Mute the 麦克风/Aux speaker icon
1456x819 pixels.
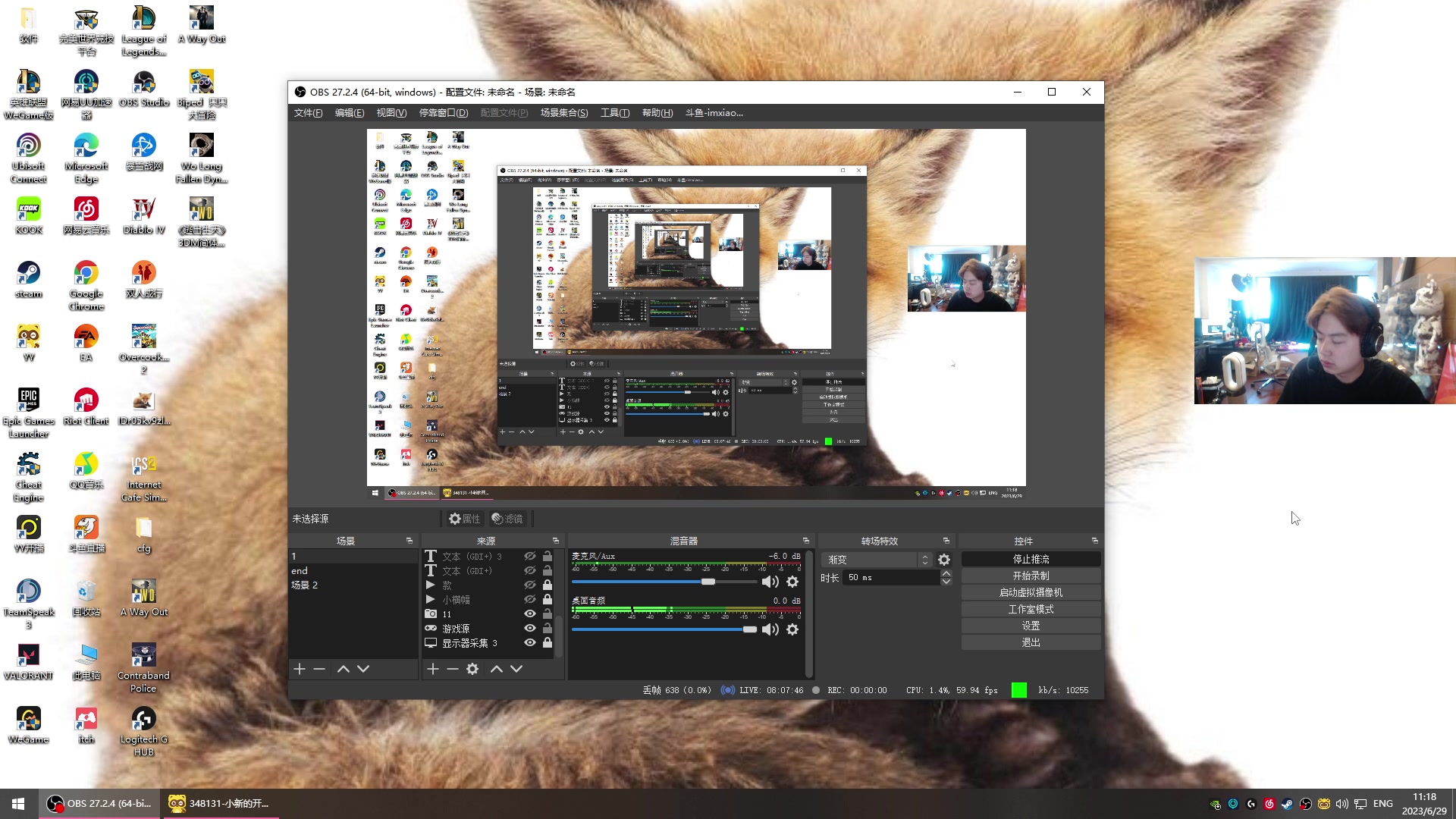(770, 582)
